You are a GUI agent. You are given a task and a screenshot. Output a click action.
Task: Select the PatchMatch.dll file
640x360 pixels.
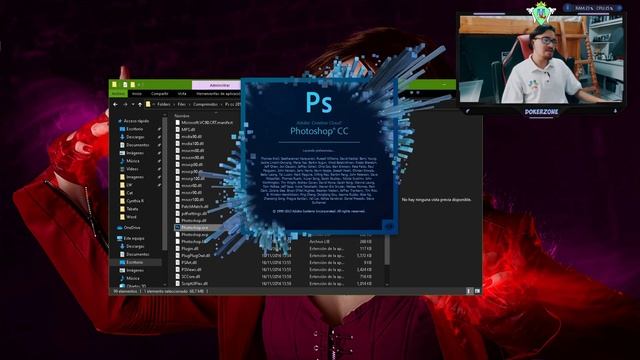(x=195, y=206)
